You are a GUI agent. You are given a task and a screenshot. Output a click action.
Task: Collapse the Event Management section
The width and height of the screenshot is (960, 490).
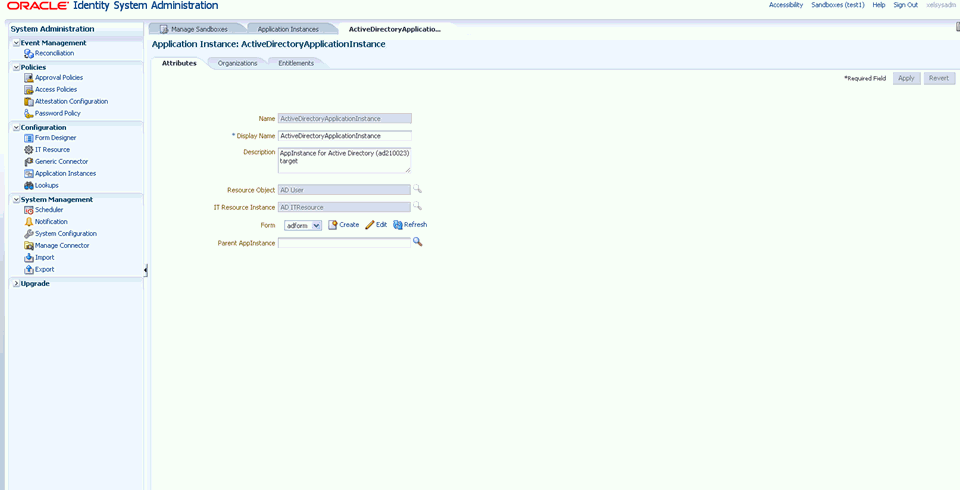[x=17, y=43]
